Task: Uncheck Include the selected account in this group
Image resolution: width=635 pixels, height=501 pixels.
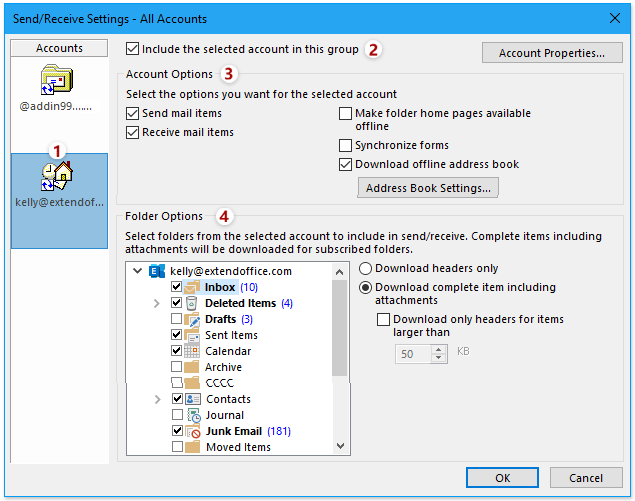Action: [x=133, y=48]
